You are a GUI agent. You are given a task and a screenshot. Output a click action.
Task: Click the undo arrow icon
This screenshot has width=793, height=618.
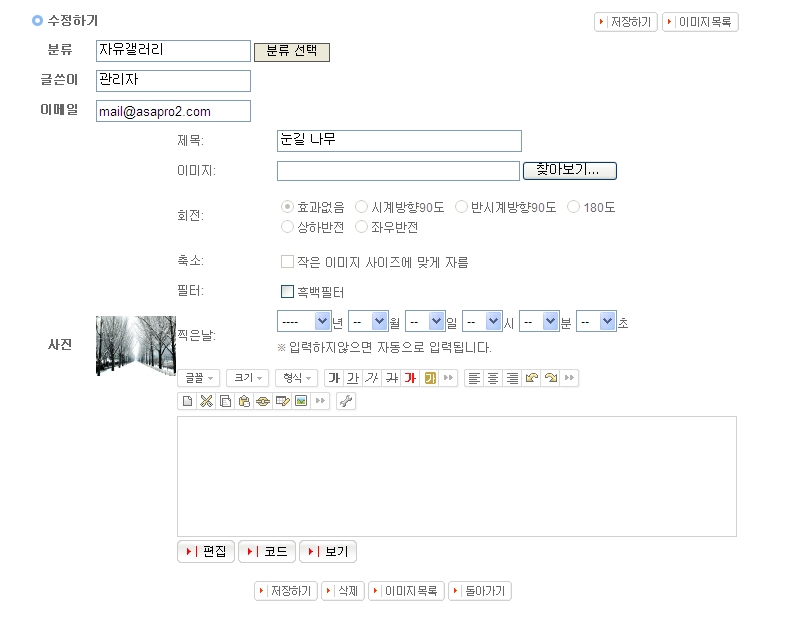click(531, 378)
